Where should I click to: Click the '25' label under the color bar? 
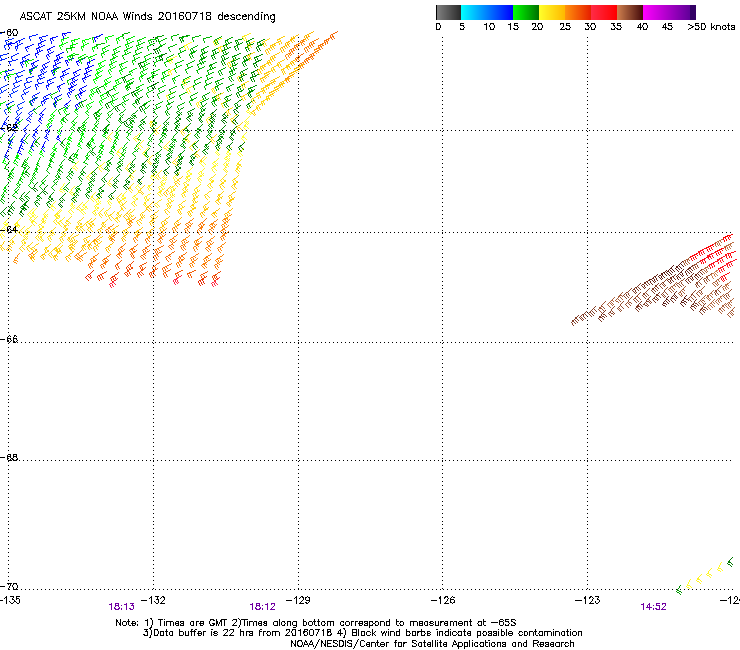click(x=565, y=27)
